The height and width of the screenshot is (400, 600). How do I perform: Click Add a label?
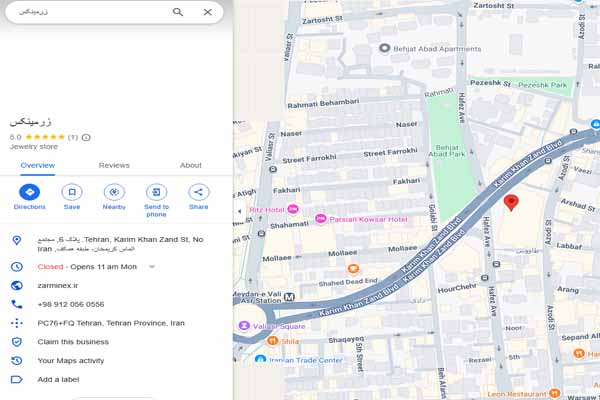(60, 379)
